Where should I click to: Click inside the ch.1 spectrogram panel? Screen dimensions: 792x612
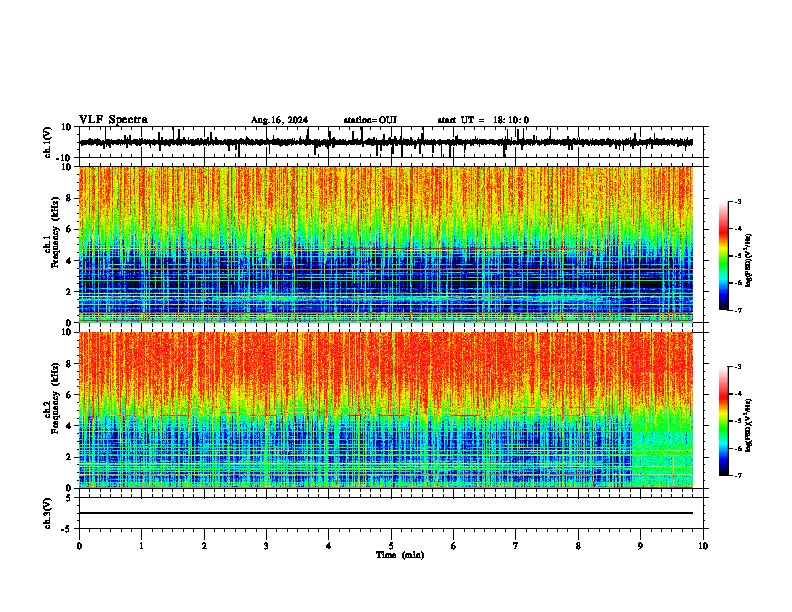[386, 244]
